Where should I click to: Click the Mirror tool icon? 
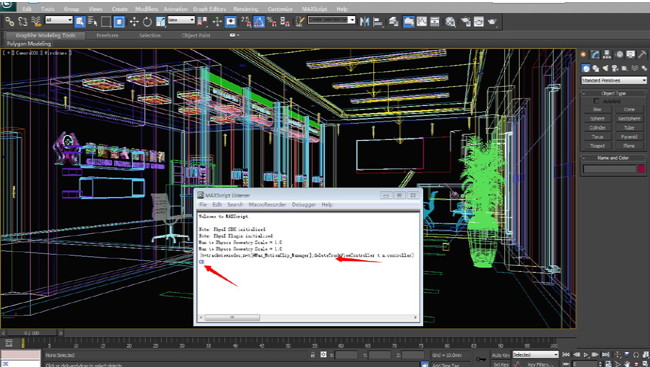click(x=364, y=22)
